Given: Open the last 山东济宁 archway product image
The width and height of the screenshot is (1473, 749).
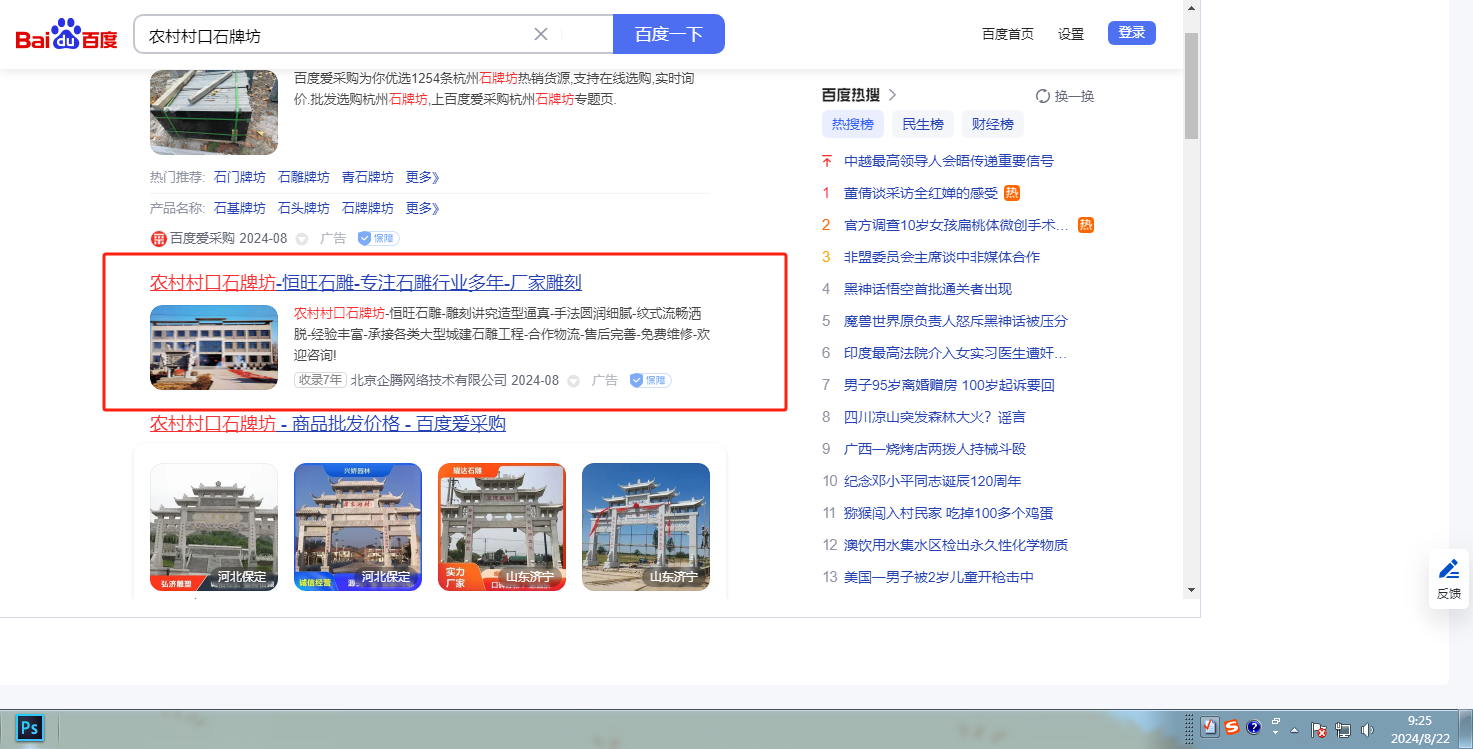Looking at the screenshot, I should point(646,527).
